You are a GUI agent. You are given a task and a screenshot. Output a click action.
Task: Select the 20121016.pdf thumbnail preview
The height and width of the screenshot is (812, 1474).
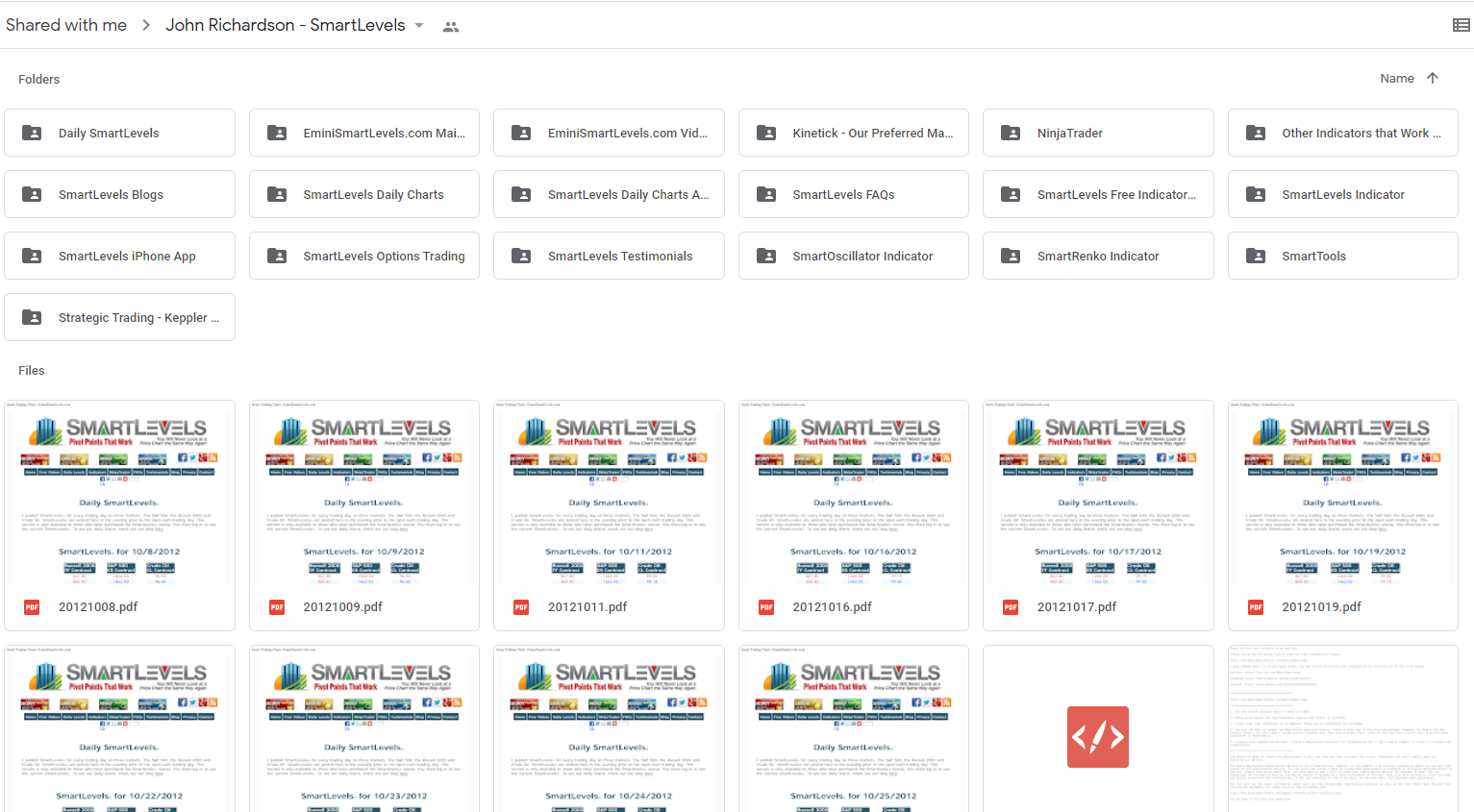pyautogui.click(x=854, y=492)
